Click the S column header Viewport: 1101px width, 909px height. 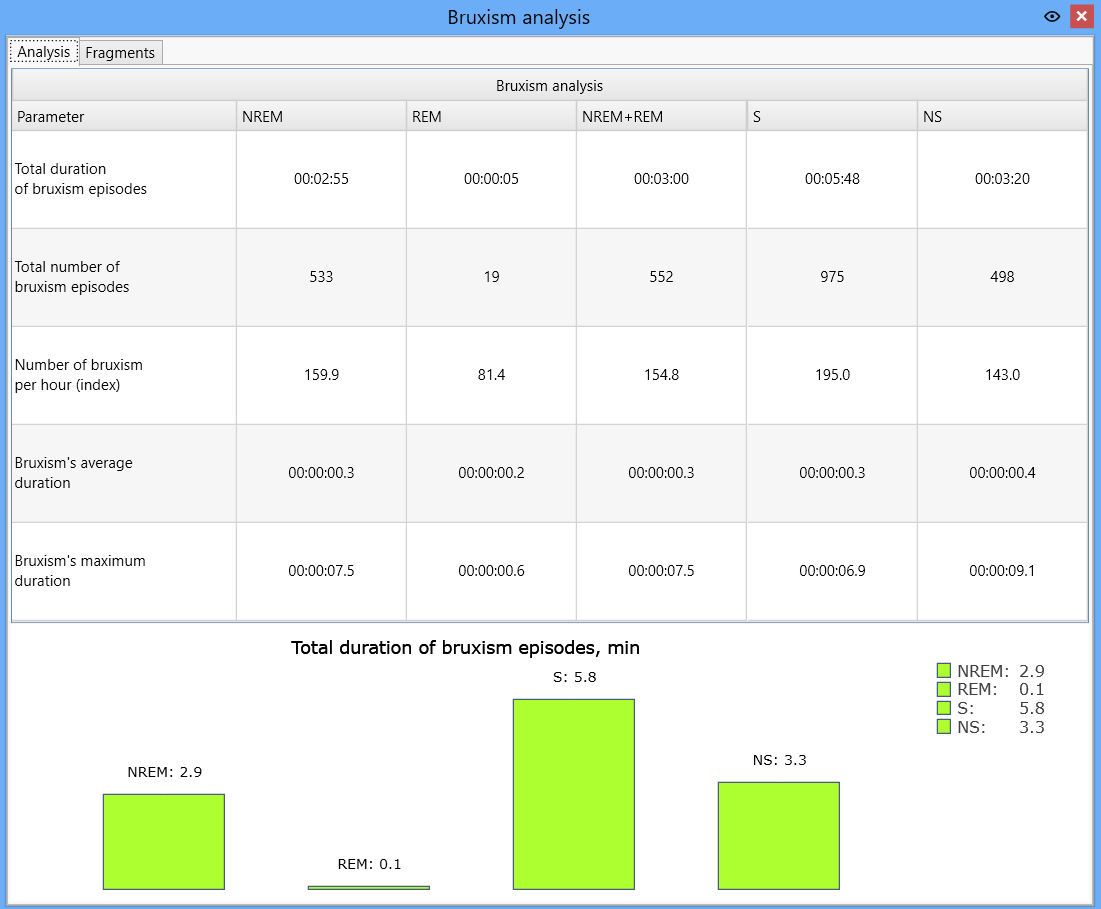point(832,117)
